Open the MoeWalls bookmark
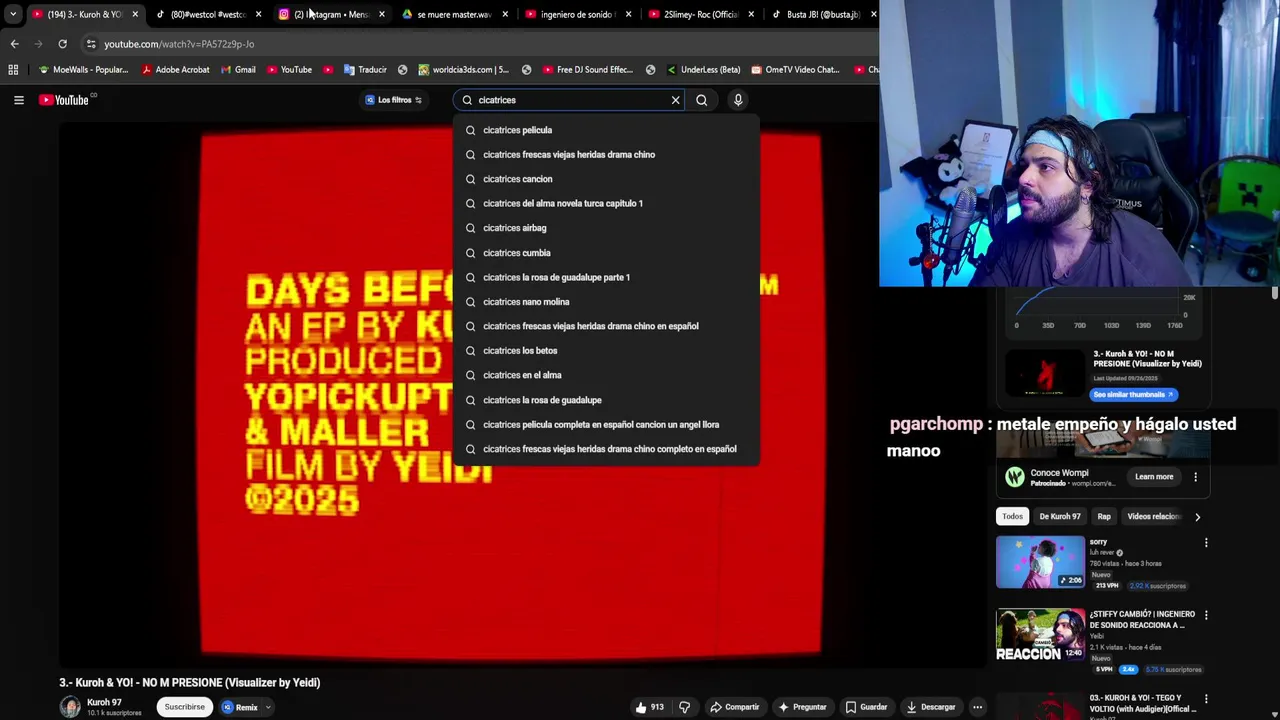1280x720 pixels. click(x=83, y=70)
